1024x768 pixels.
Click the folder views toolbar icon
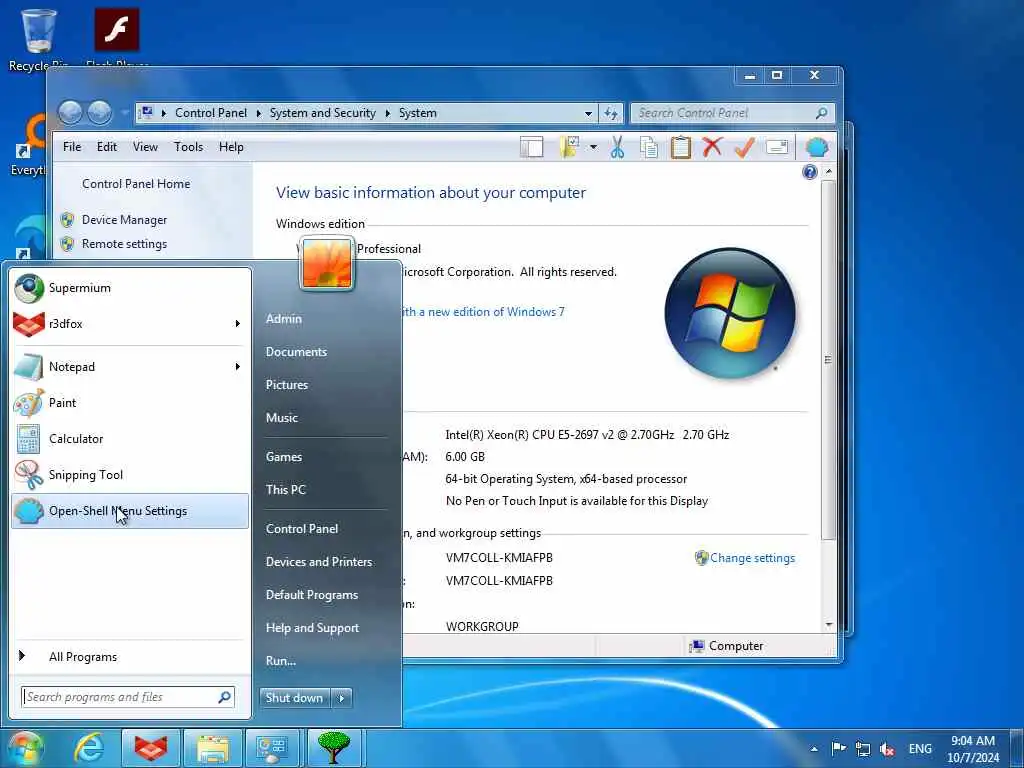coord(569,148)
